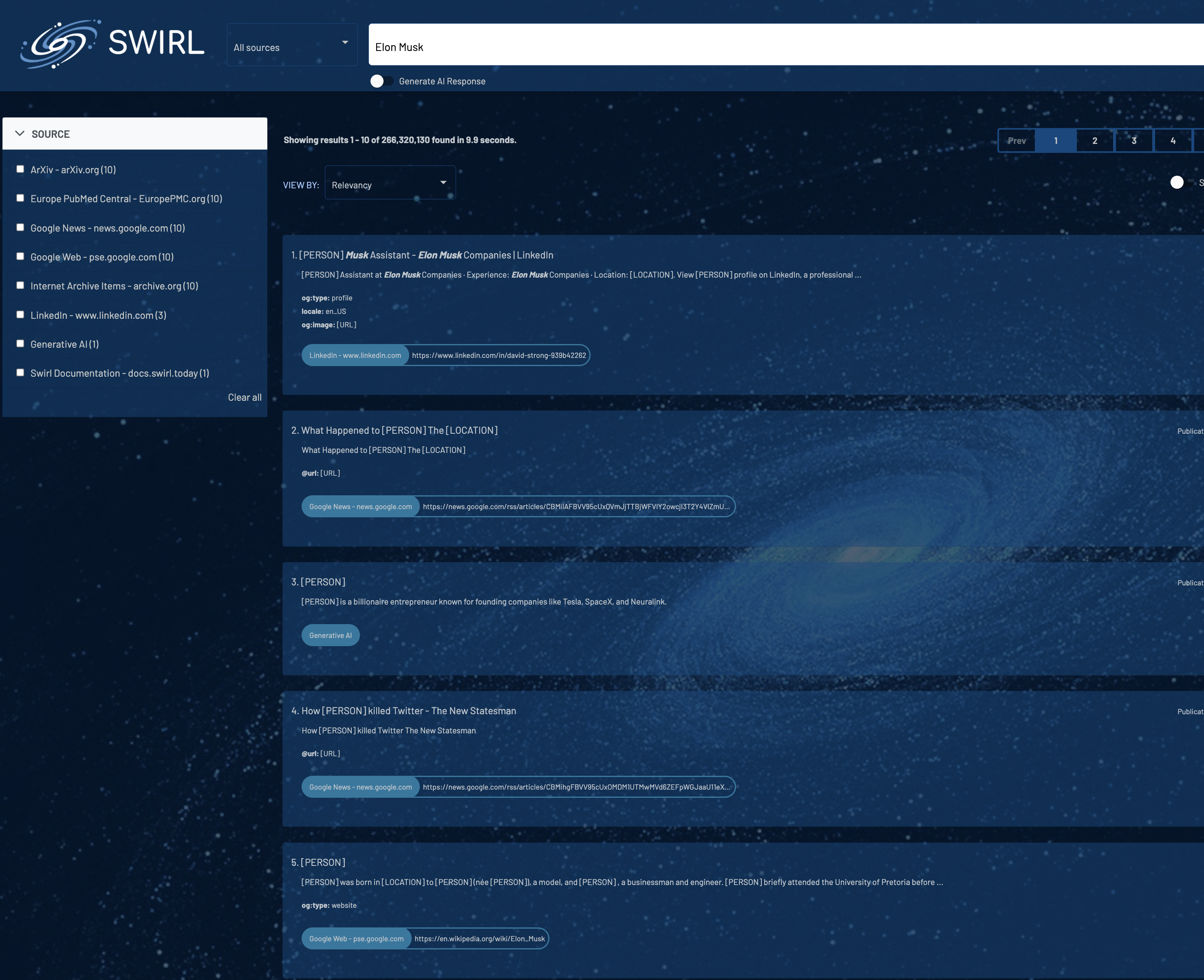This screenshot has width=1204, height=980.
Task: Open result 4 New Statesman title
Action: click(409, 711)
